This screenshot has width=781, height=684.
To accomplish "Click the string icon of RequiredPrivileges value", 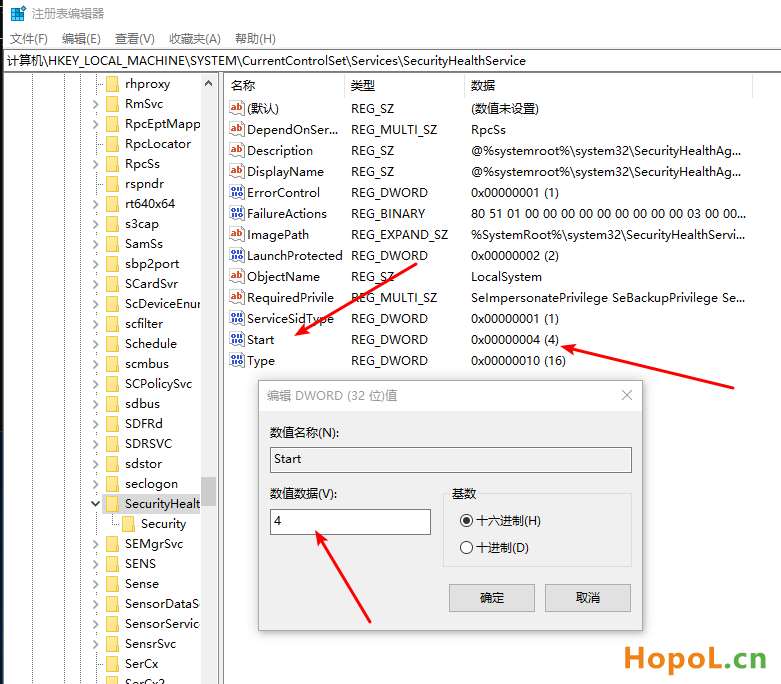I will coord(237,297).
